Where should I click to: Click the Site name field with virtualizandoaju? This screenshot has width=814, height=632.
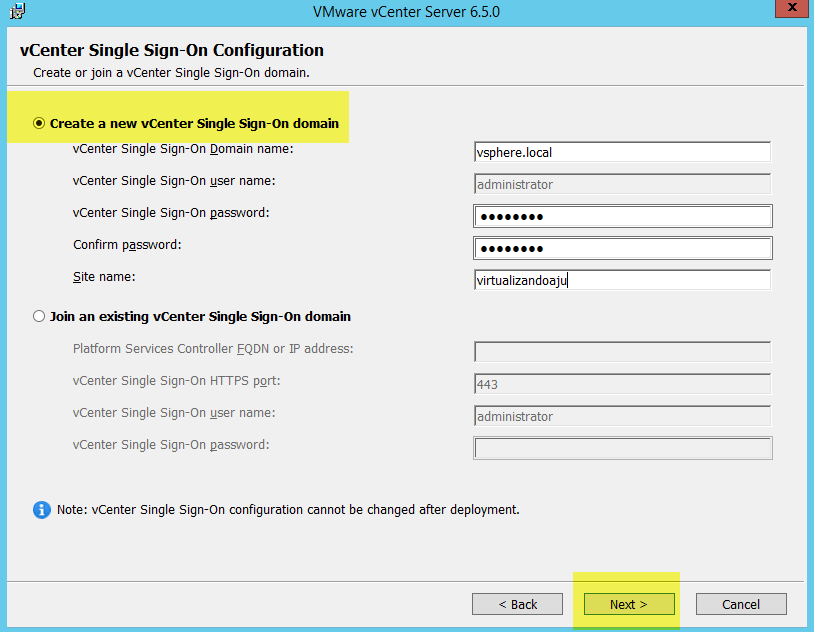[621, 281]
